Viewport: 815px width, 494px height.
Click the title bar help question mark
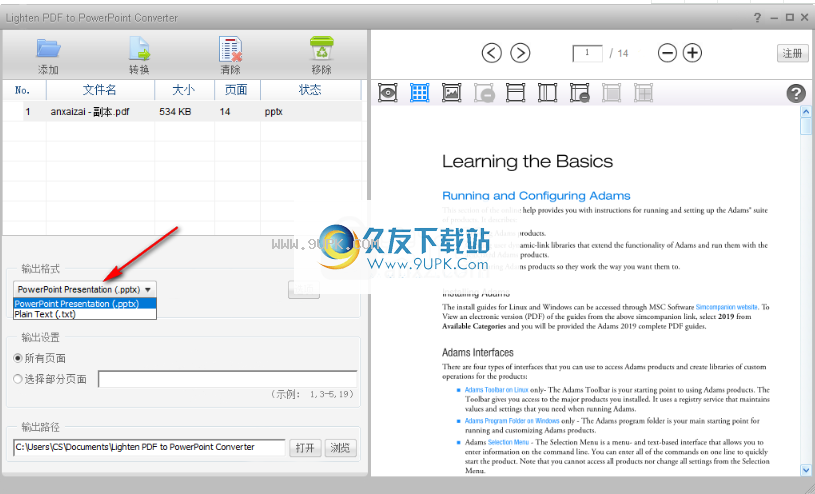point(757,18)
